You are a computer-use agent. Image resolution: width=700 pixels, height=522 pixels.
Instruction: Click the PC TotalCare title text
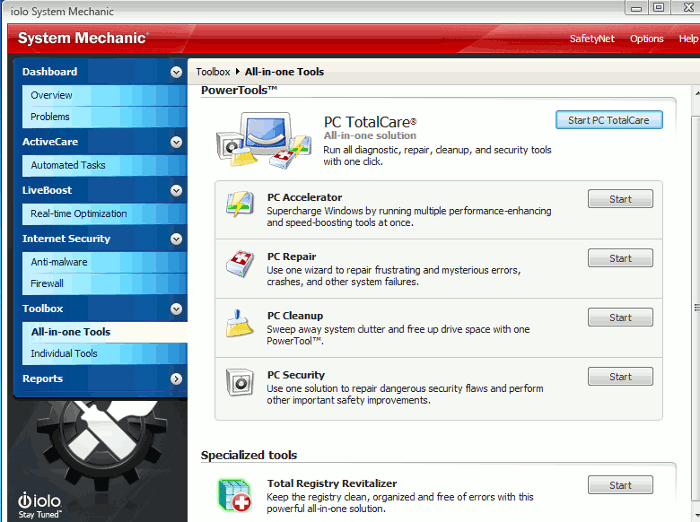pyautogui.click(x=370, y=122)
